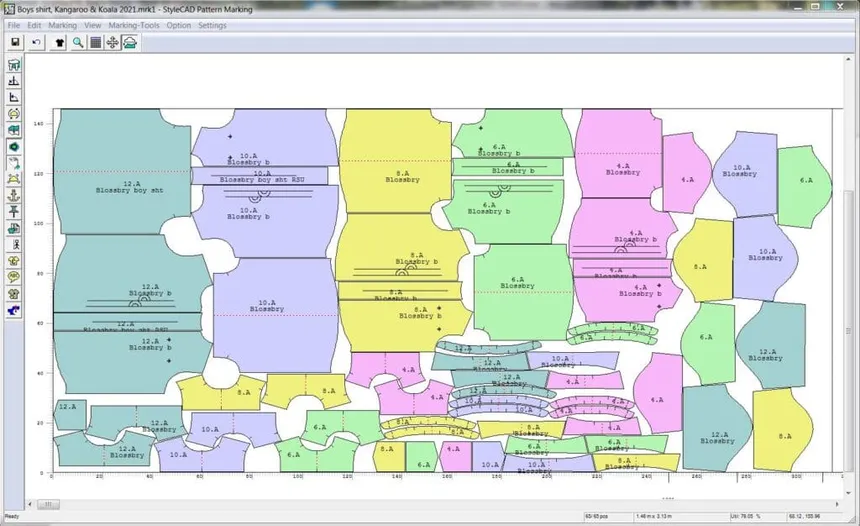The width and height of the screenshot is (860, 526).
Task: Open the Option menu
Action: (179, 25)
